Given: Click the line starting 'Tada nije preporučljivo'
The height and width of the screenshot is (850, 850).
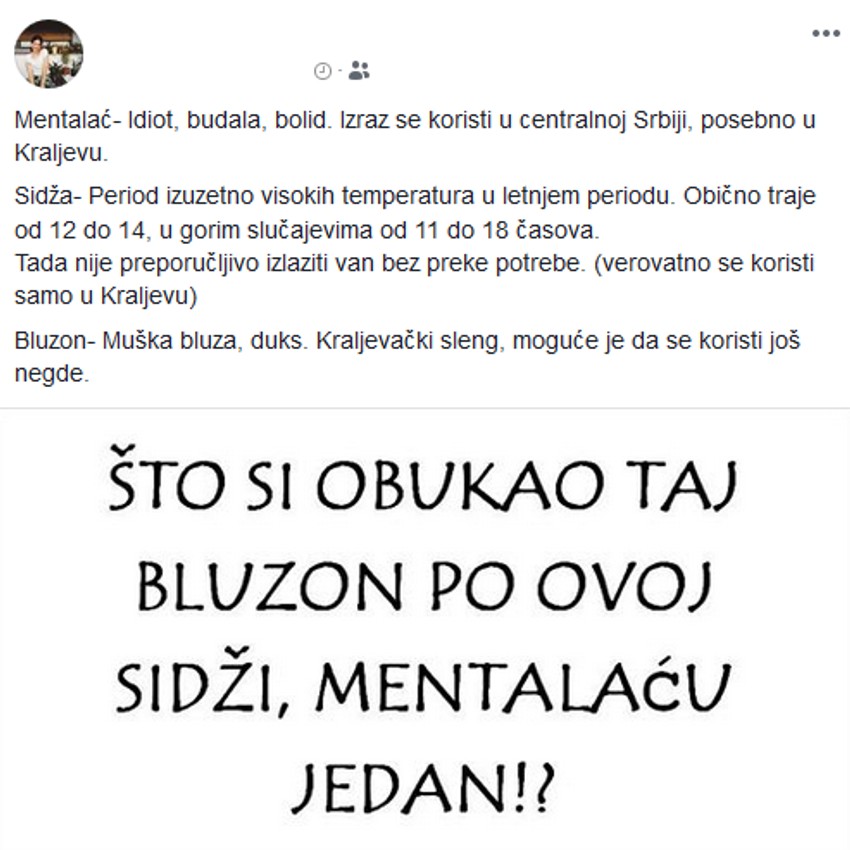Looking at the screenshot, I should point(414,263).
